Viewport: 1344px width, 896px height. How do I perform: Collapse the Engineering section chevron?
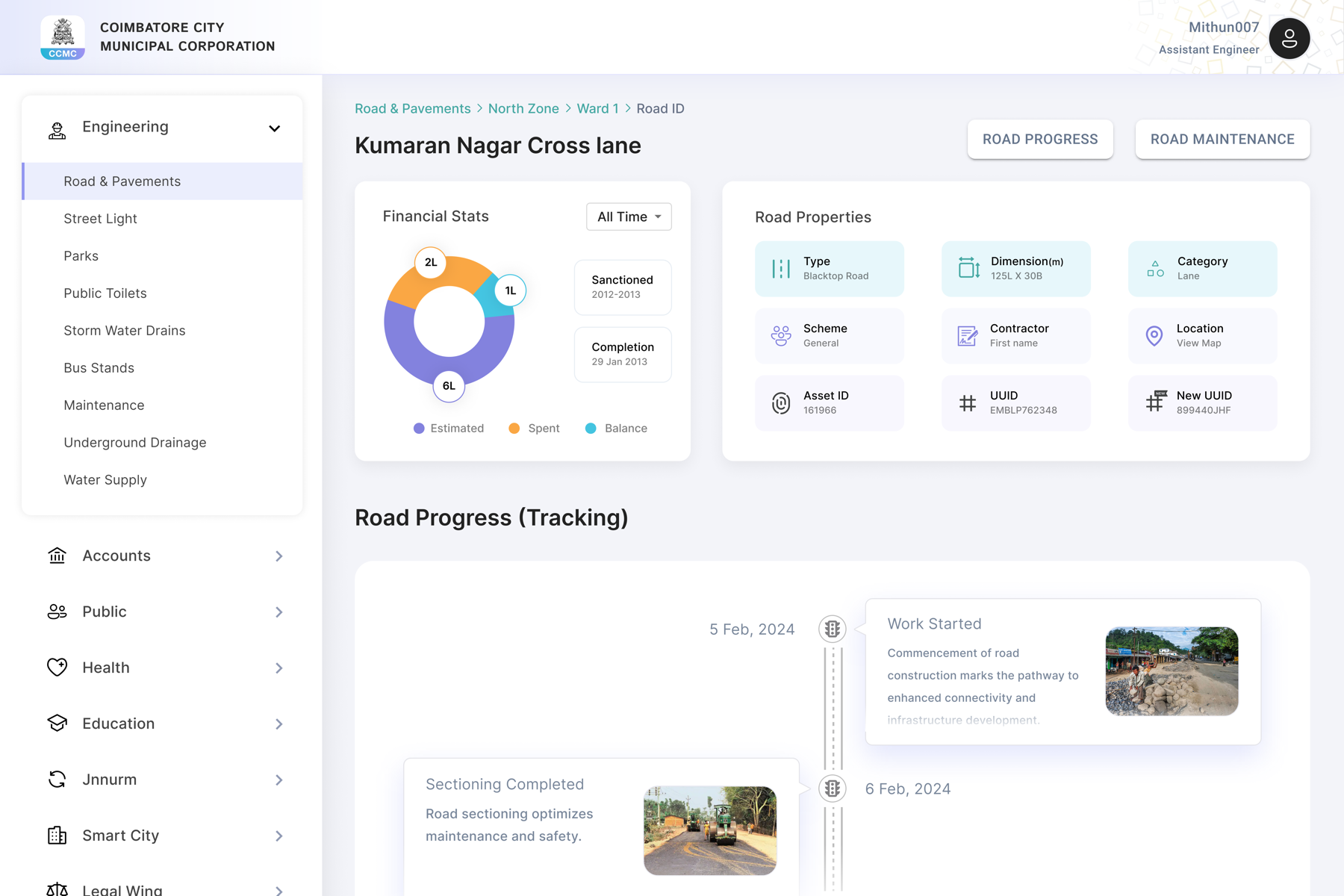coord(275,128)
